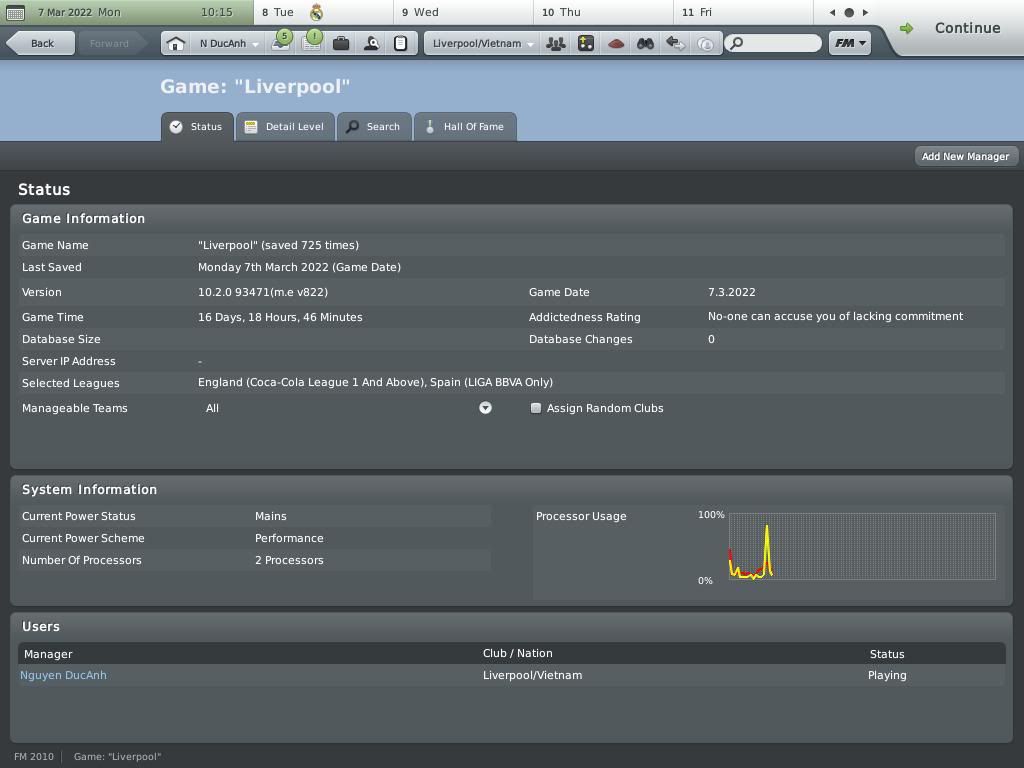Open the scouting binoculars icon

click(x=645, y=44)
